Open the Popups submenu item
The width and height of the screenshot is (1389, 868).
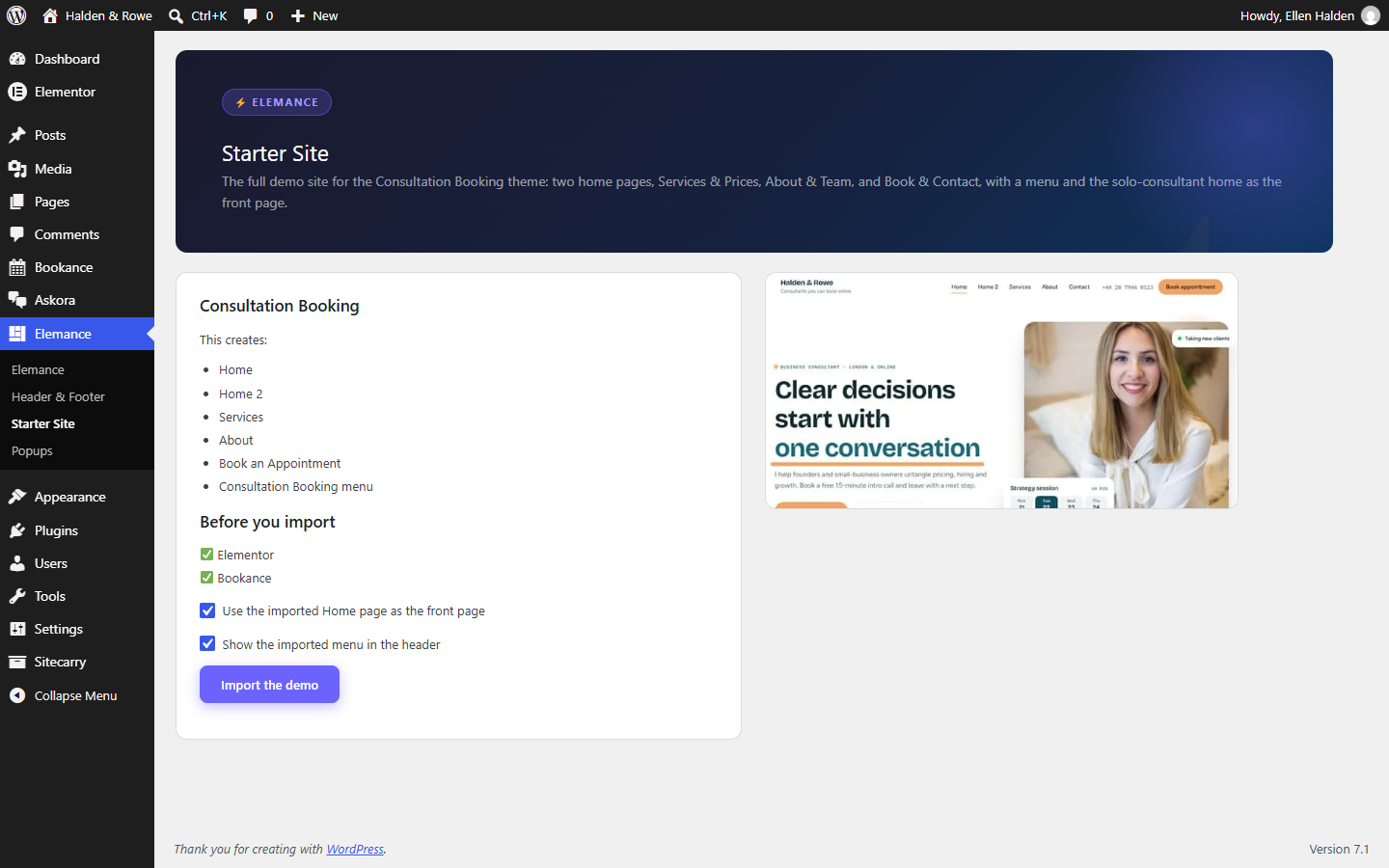point(32,450)
